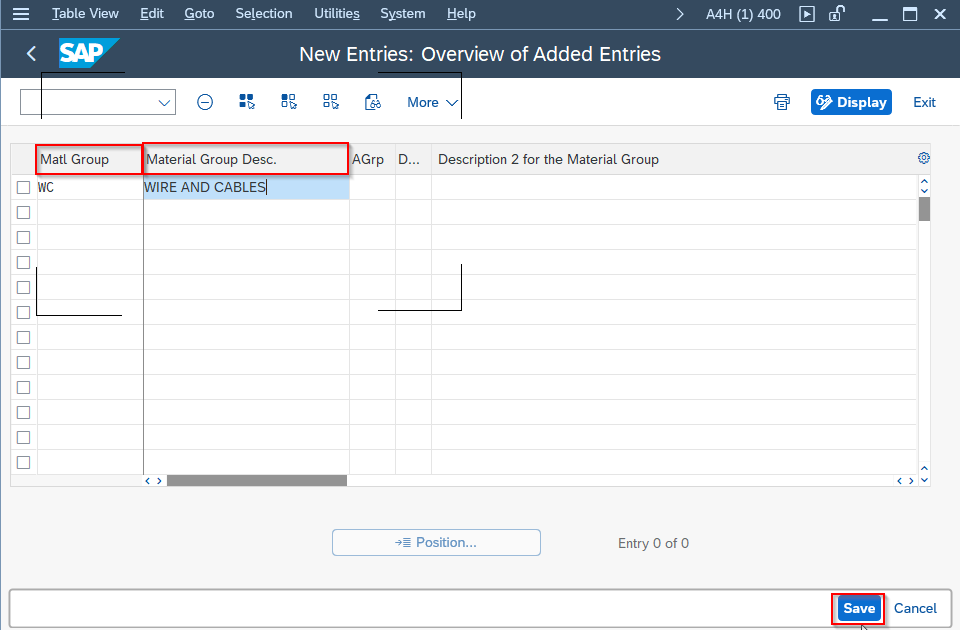960x630 pixels.
Task: Click the Deselect All icon
Action: [205, 101]
